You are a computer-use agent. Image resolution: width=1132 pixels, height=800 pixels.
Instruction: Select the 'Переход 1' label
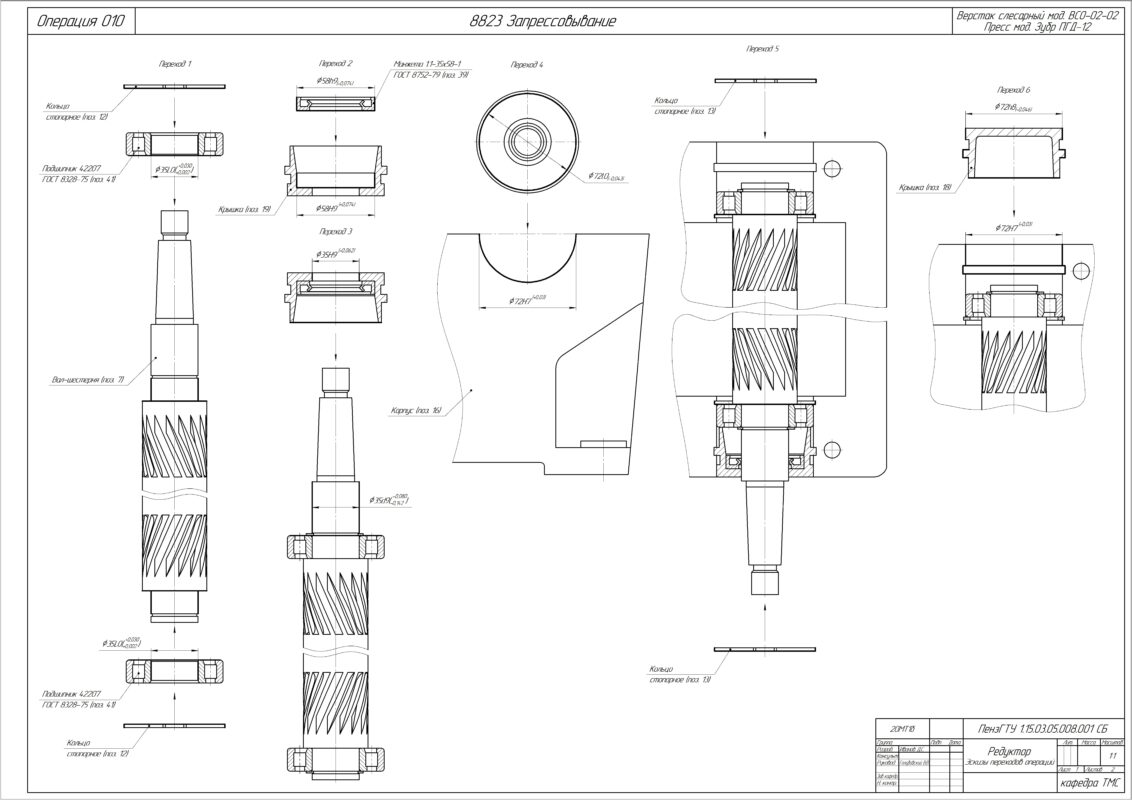(175, 63)
